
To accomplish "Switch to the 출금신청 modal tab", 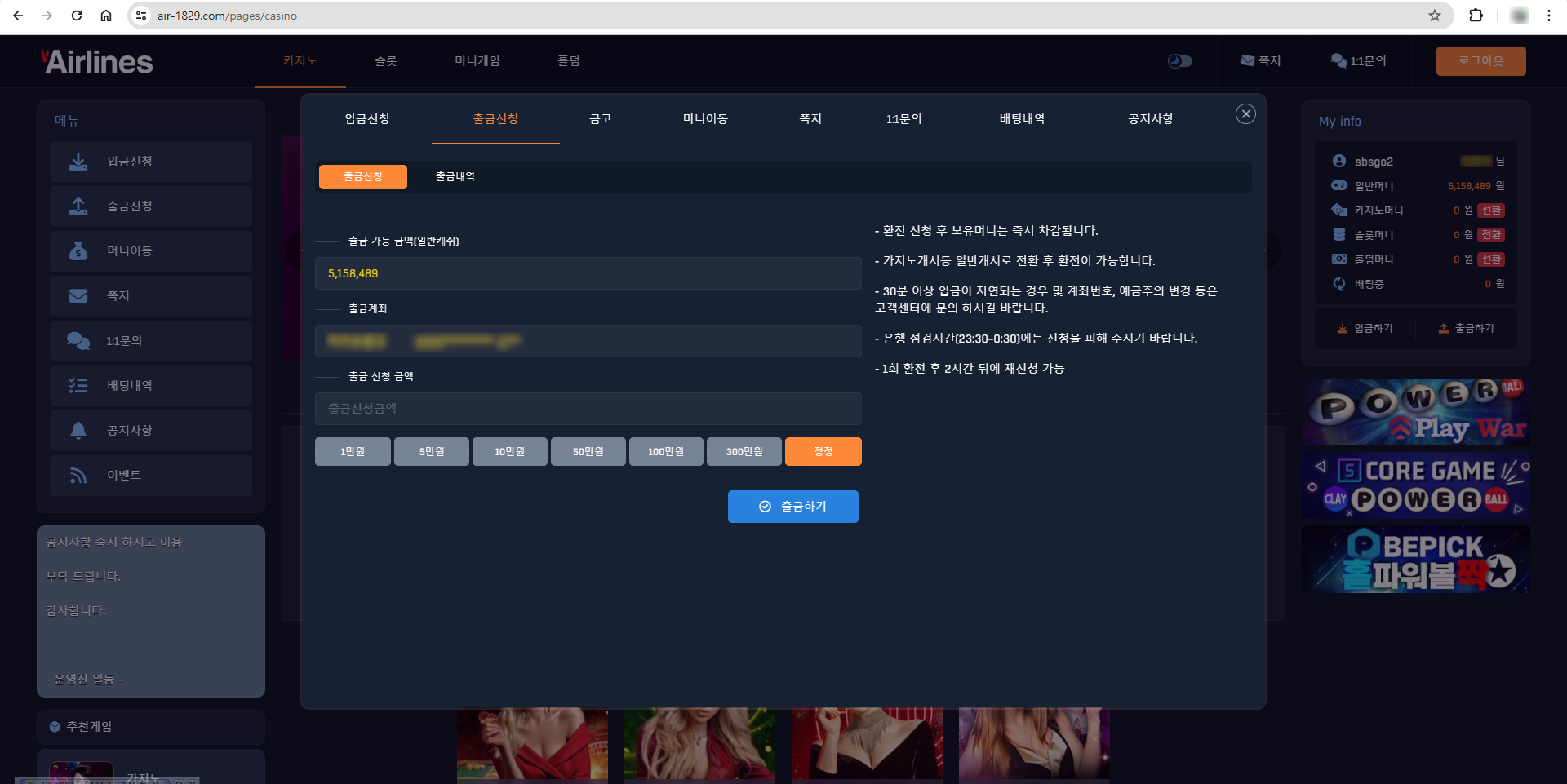I will pos(495,119).
